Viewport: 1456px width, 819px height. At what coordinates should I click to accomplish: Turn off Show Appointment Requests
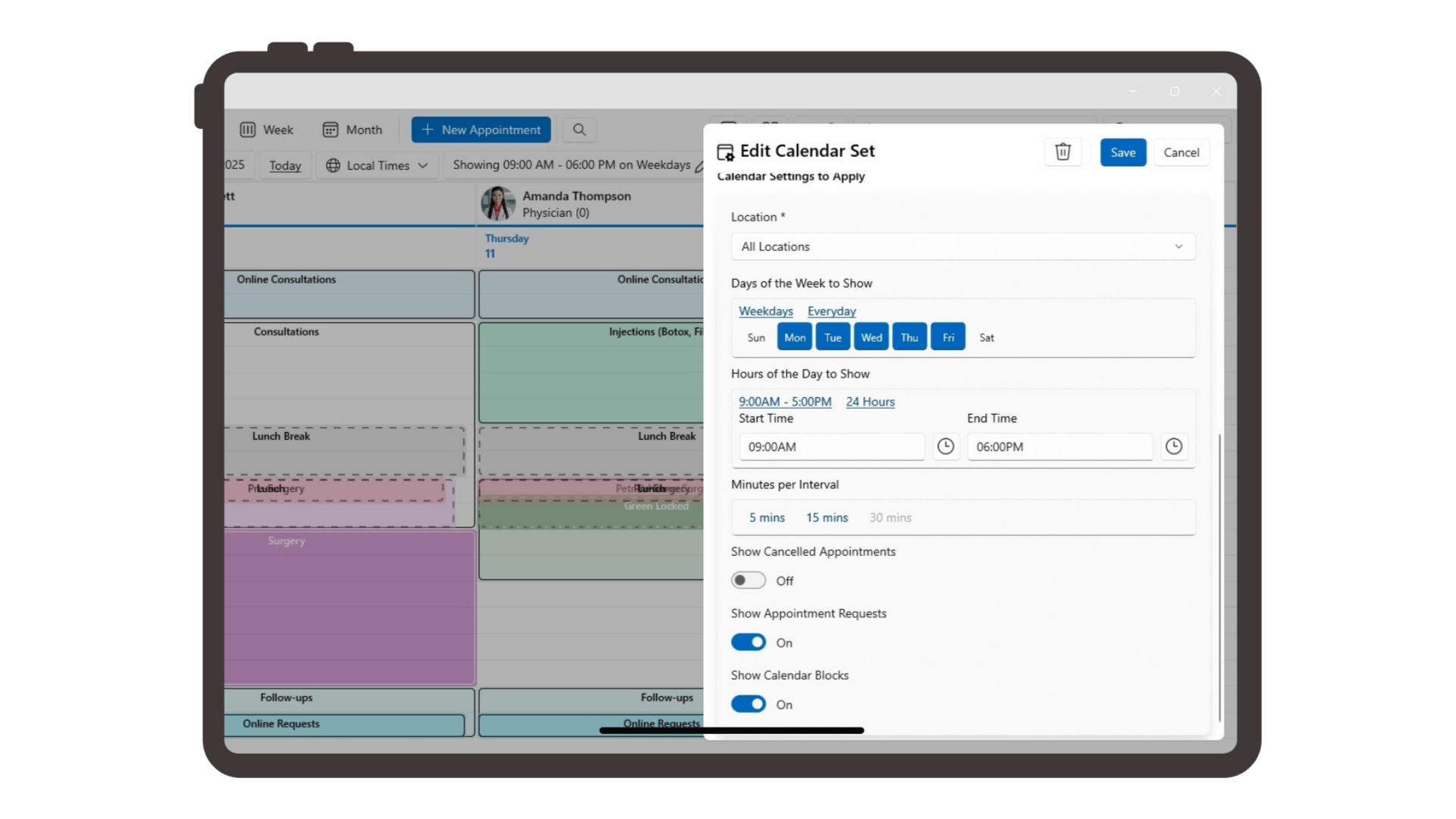(748, 642)
